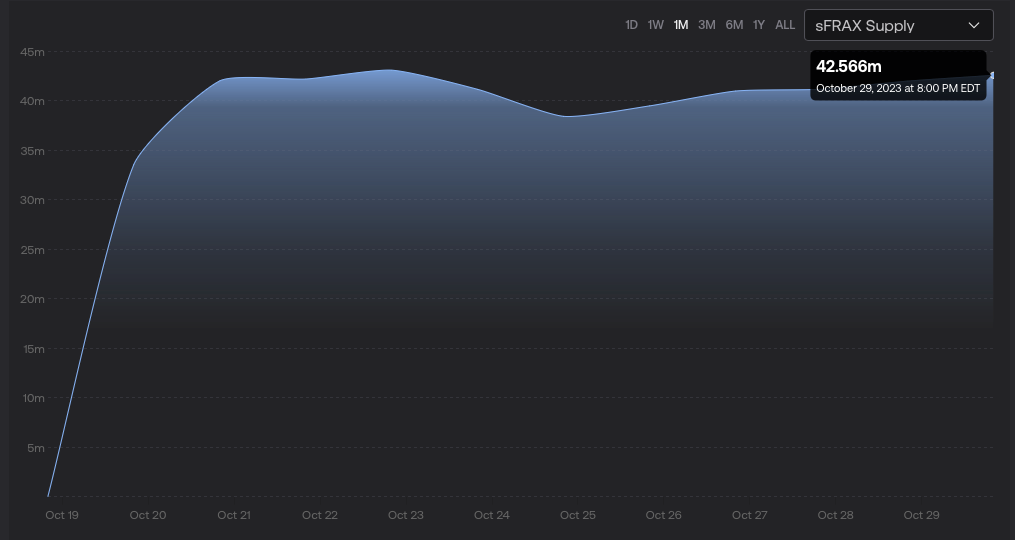
Task: View ALL historical data range
Action: point(785,25)
